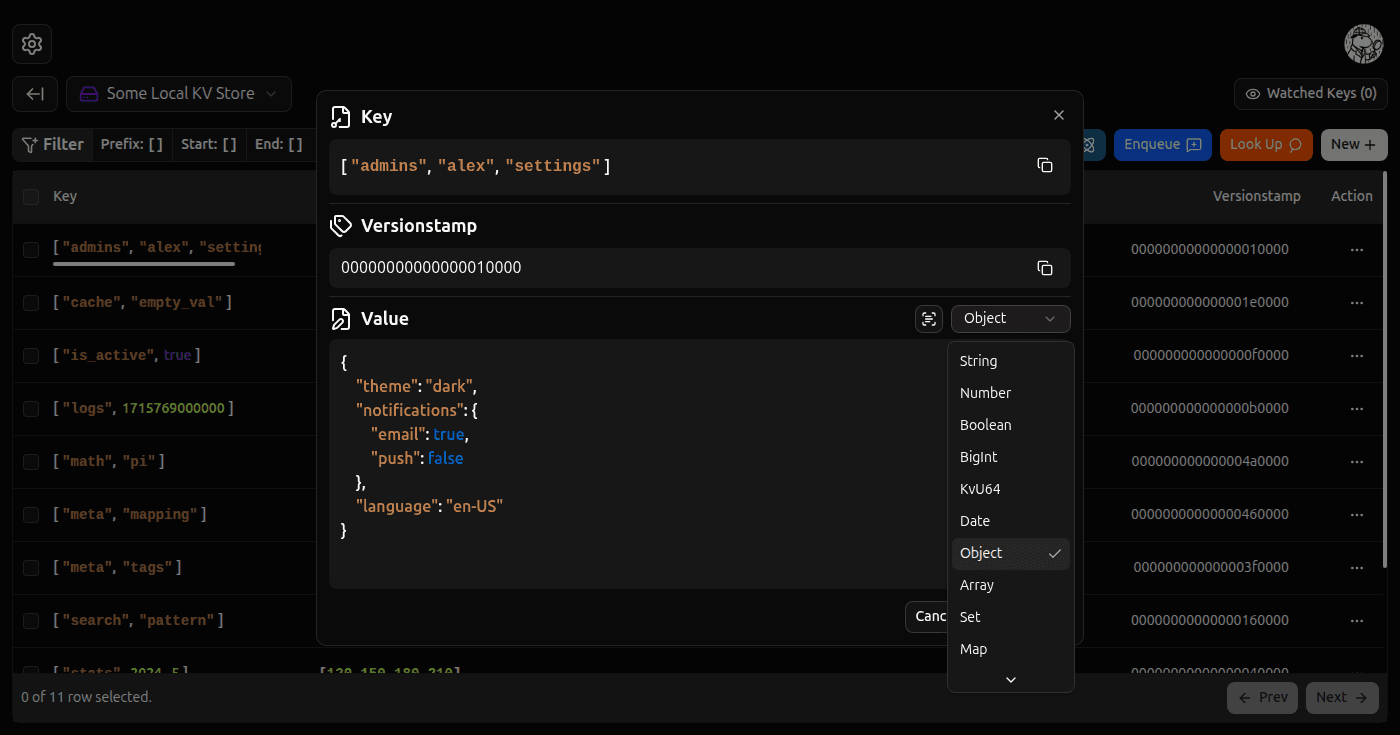Check the search pattern row
Viewport: 1400px width, 735px height.
click(31, 620)
